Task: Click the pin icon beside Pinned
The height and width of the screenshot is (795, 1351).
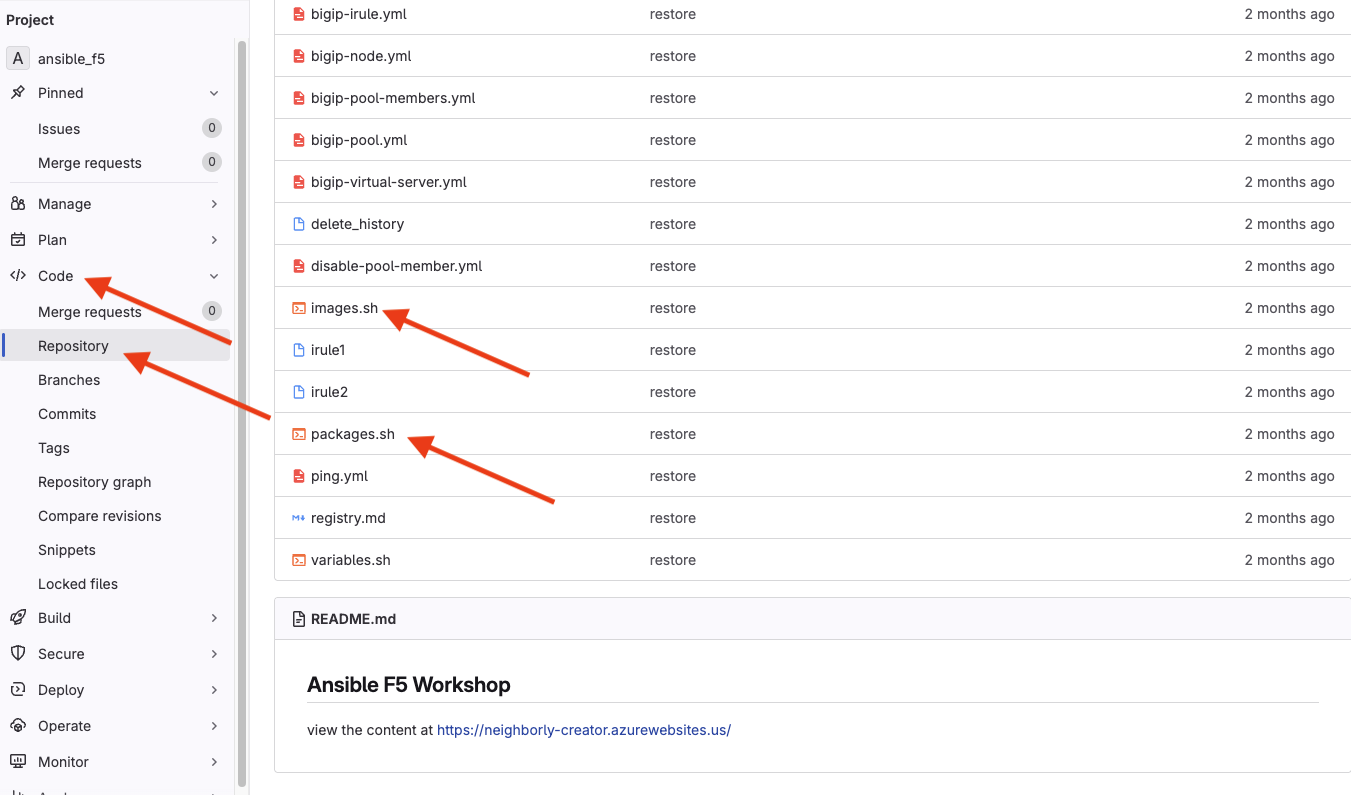Action: pyautogui.click(x=17, y=93)
